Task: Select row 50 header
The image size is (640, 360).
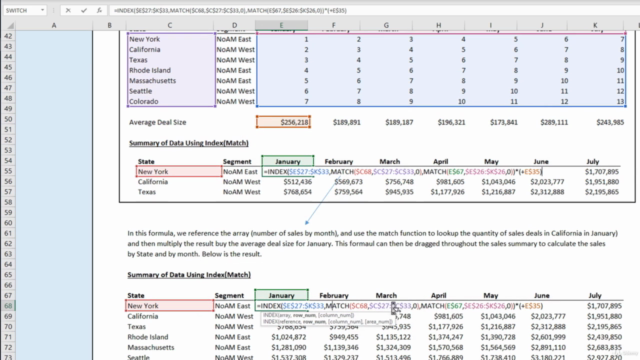Action: [8, 119]
